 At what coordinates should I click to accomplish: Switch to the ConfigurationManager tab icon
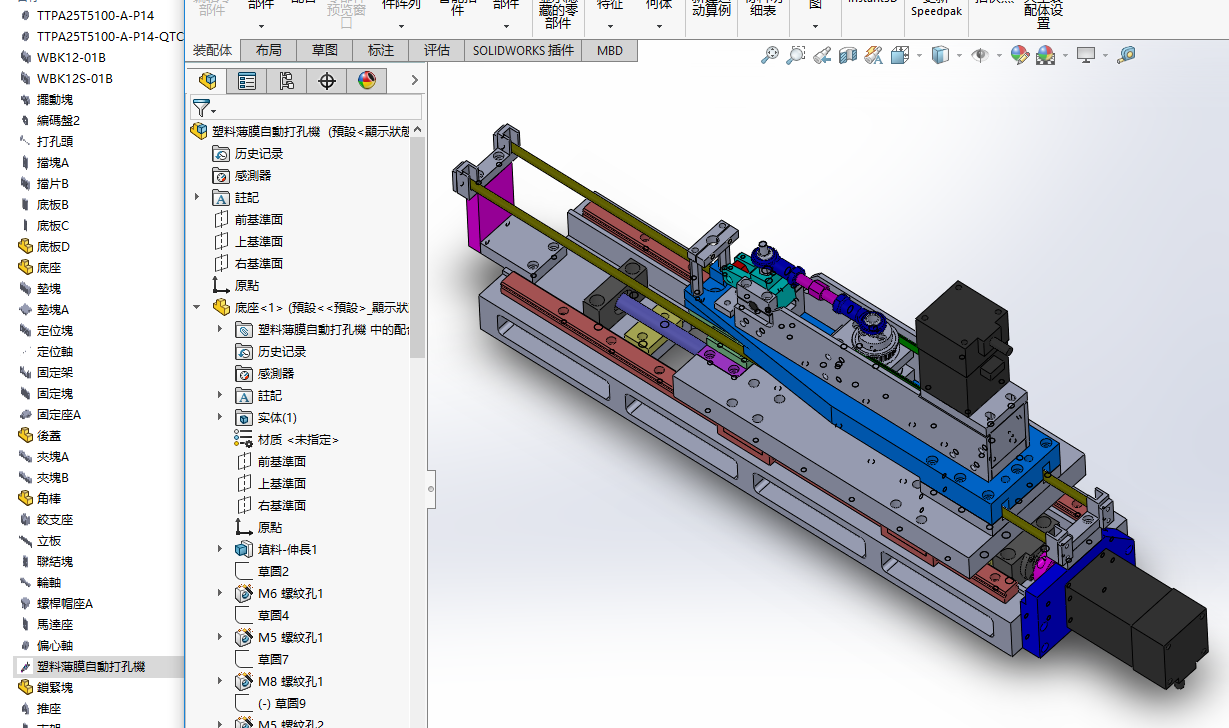pos(287,81)
